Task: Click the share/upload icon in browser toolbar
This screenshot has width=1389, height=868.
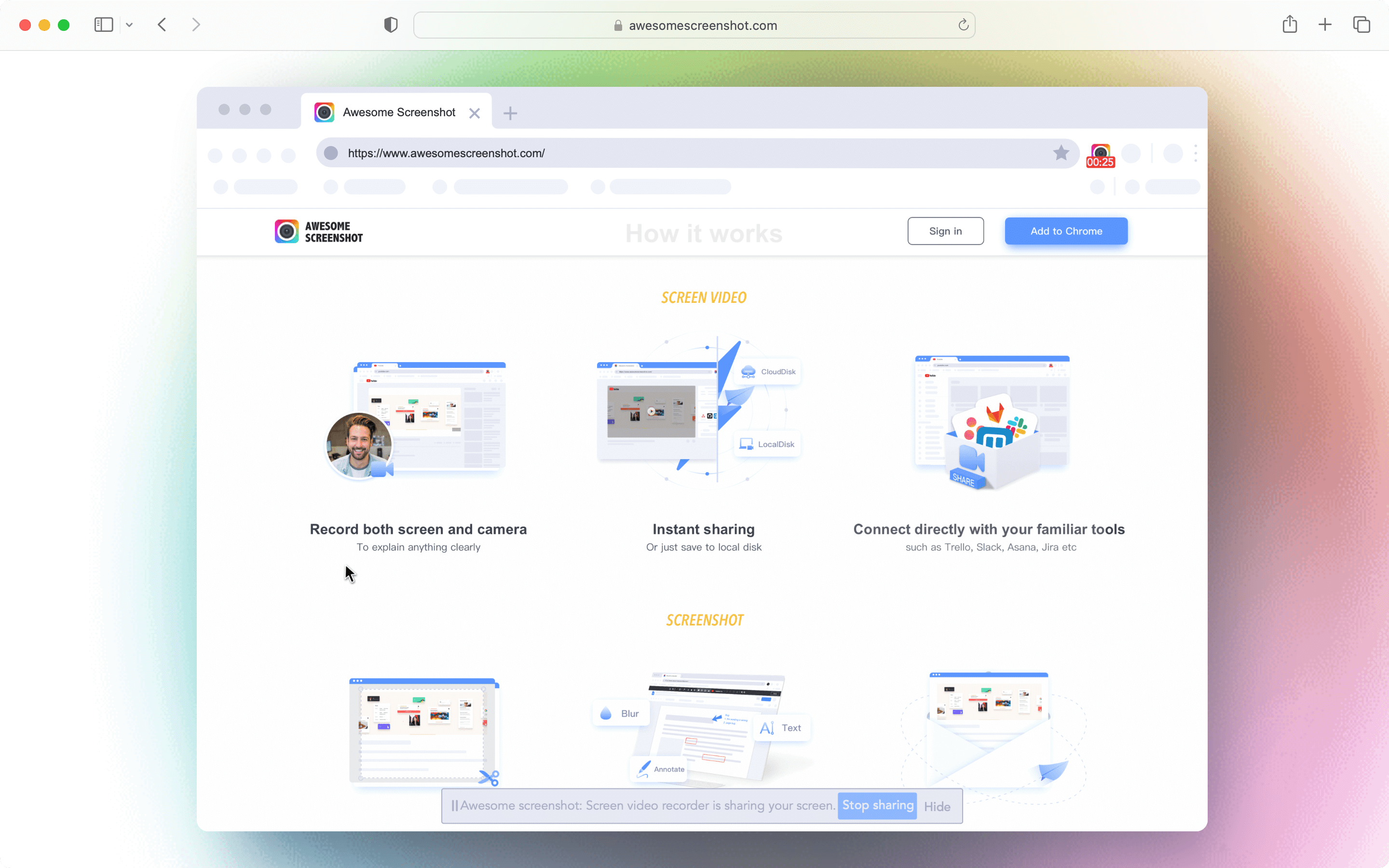Action: 1290,24
